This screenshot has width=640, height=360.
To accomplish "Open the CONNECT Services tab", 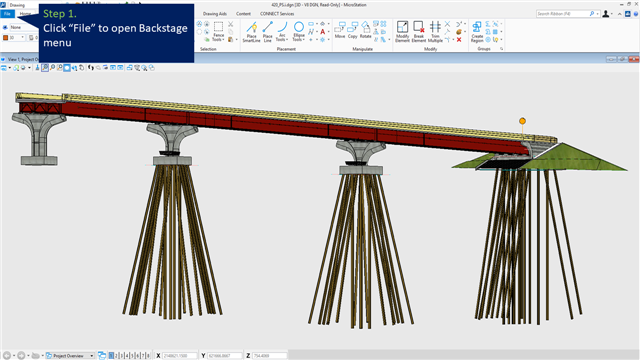I will (x=277, y=13).
